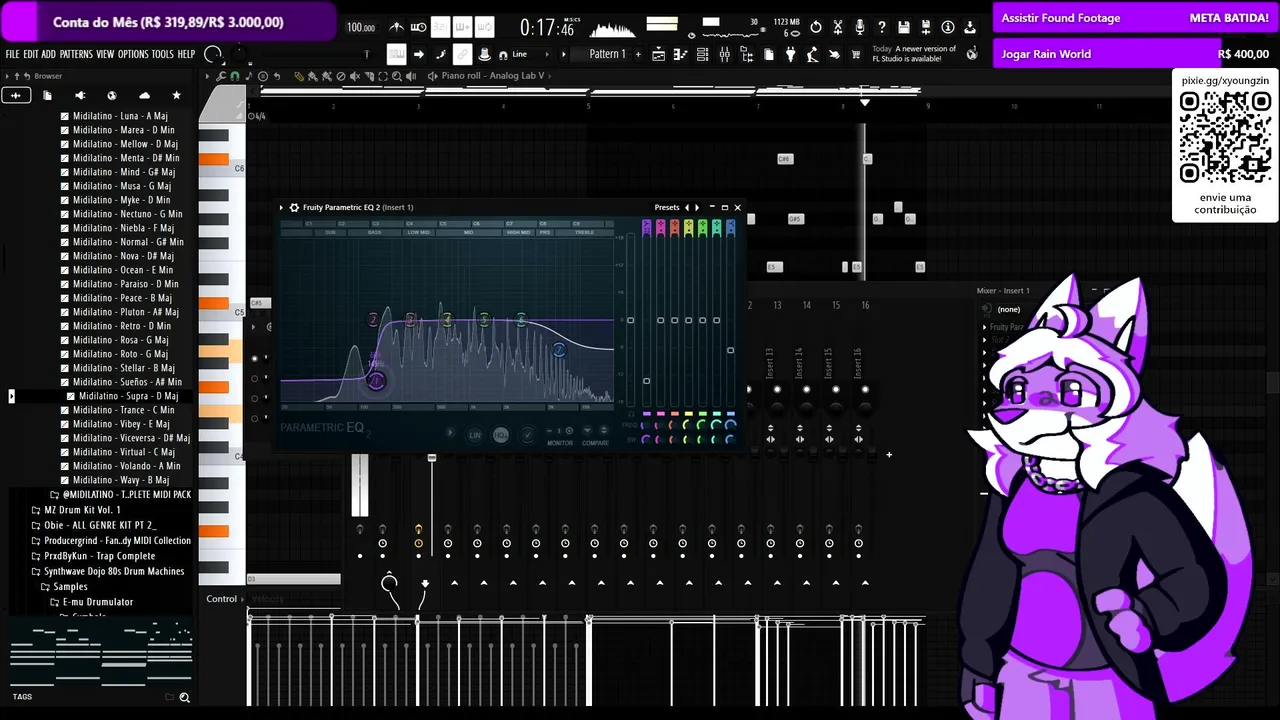Collapse the Samples folder
The image size is (1280, 720).
[x=64, y=587]
